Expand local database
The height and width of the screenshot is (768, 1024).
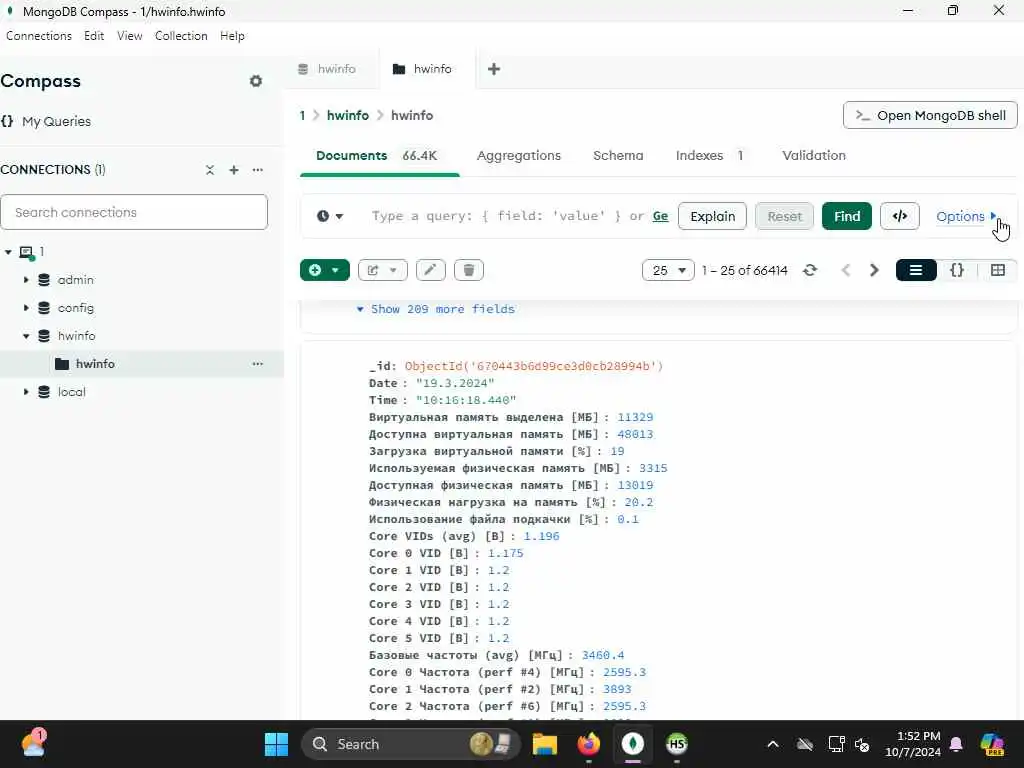pyautogui.click(x=26, y=392)
